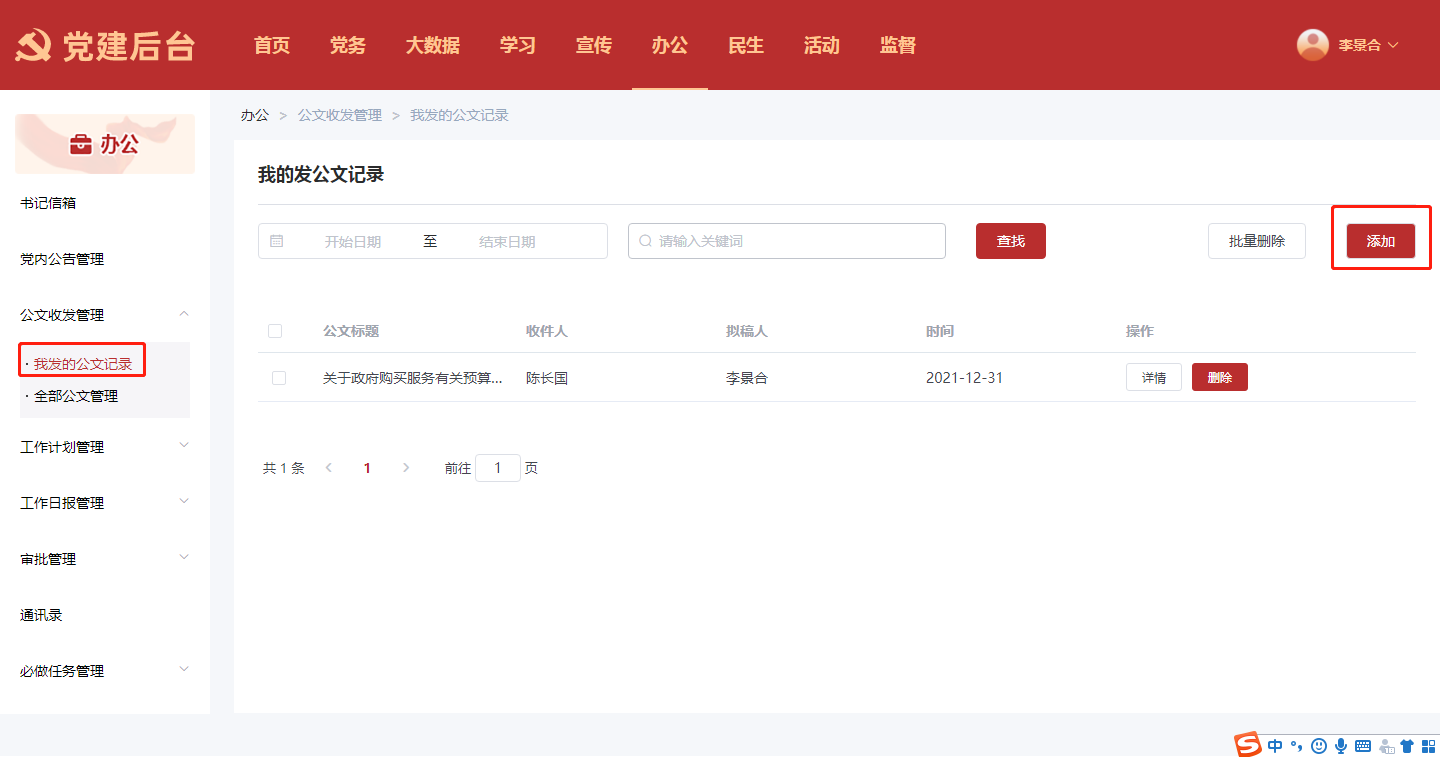Click the user avatar for 李景合

(1312, 45)
